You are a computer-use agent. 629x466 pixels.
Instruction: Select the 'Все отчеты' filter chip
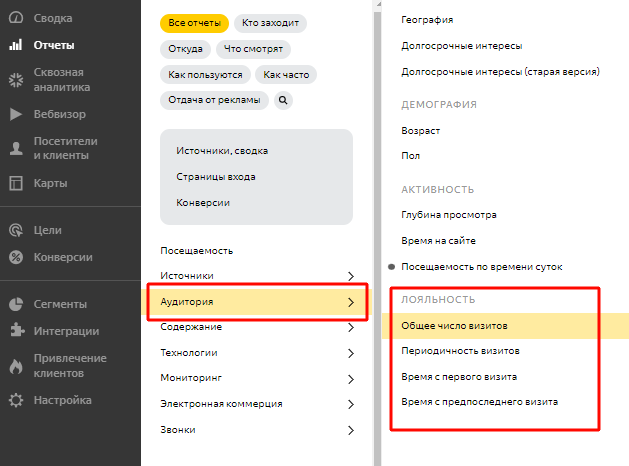194,23
